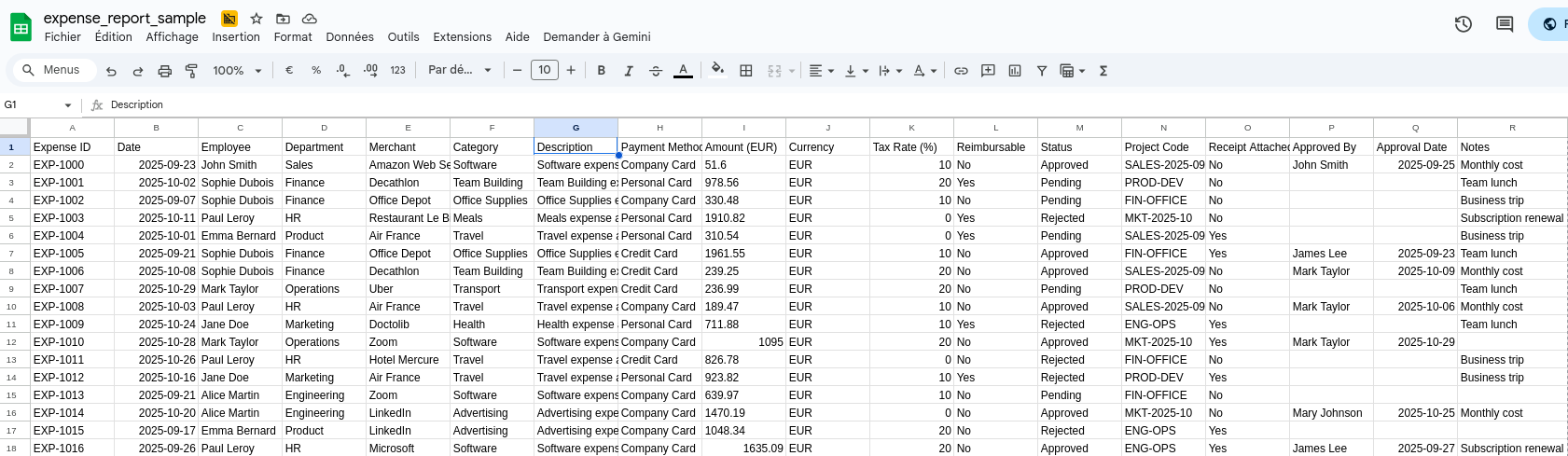Image resolution: width=1568 pixels, height=456 pixels.
Task: Check the cloud save status icon
Action: tap(310, 19)
